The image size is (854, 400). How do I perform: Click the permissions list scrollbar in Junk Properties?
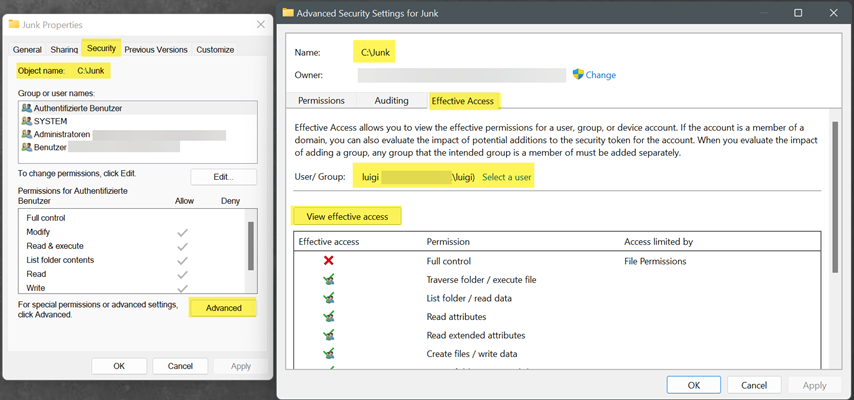pos(251,246)
